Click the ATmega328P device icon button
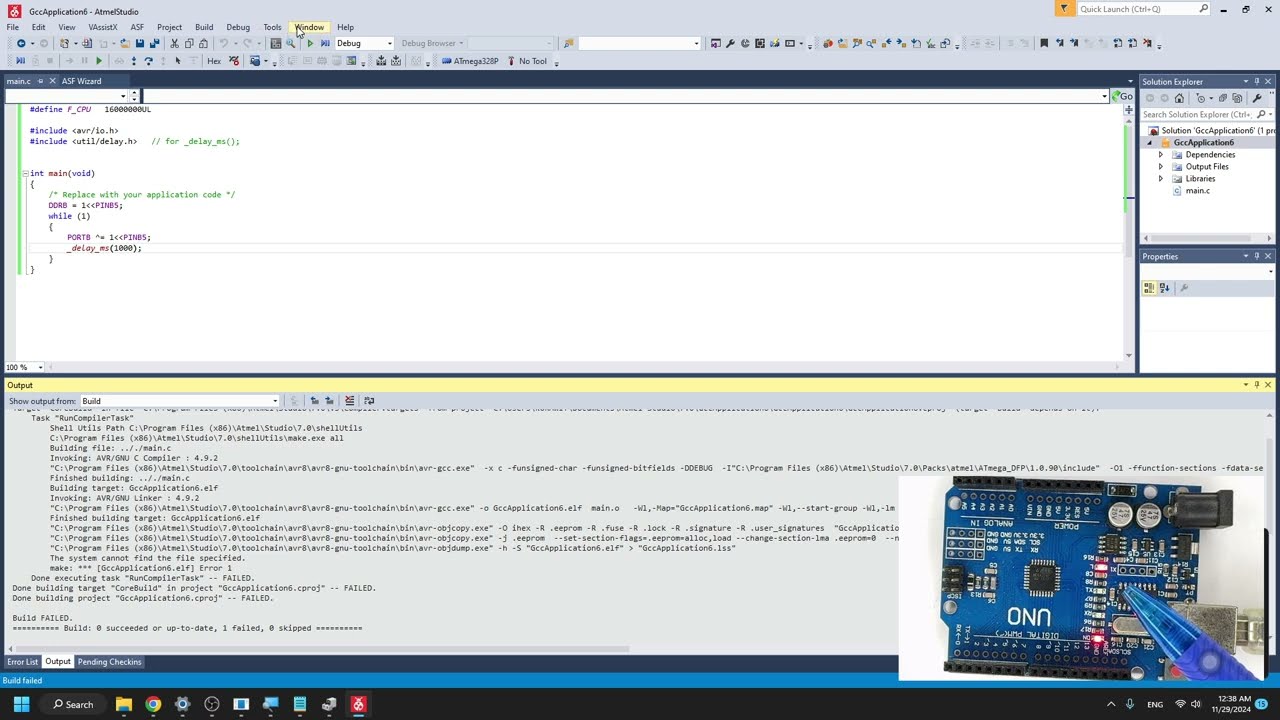Screen dimensions: 1280x720 click(x=470, y=61)
